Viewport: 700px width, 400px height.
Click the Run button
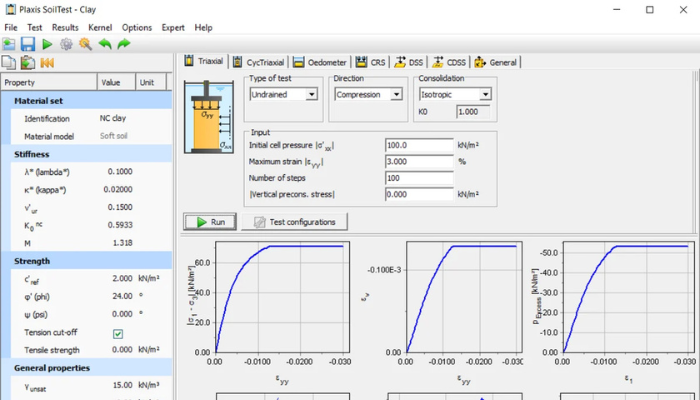pyautogui.click(x=210, y=222)
